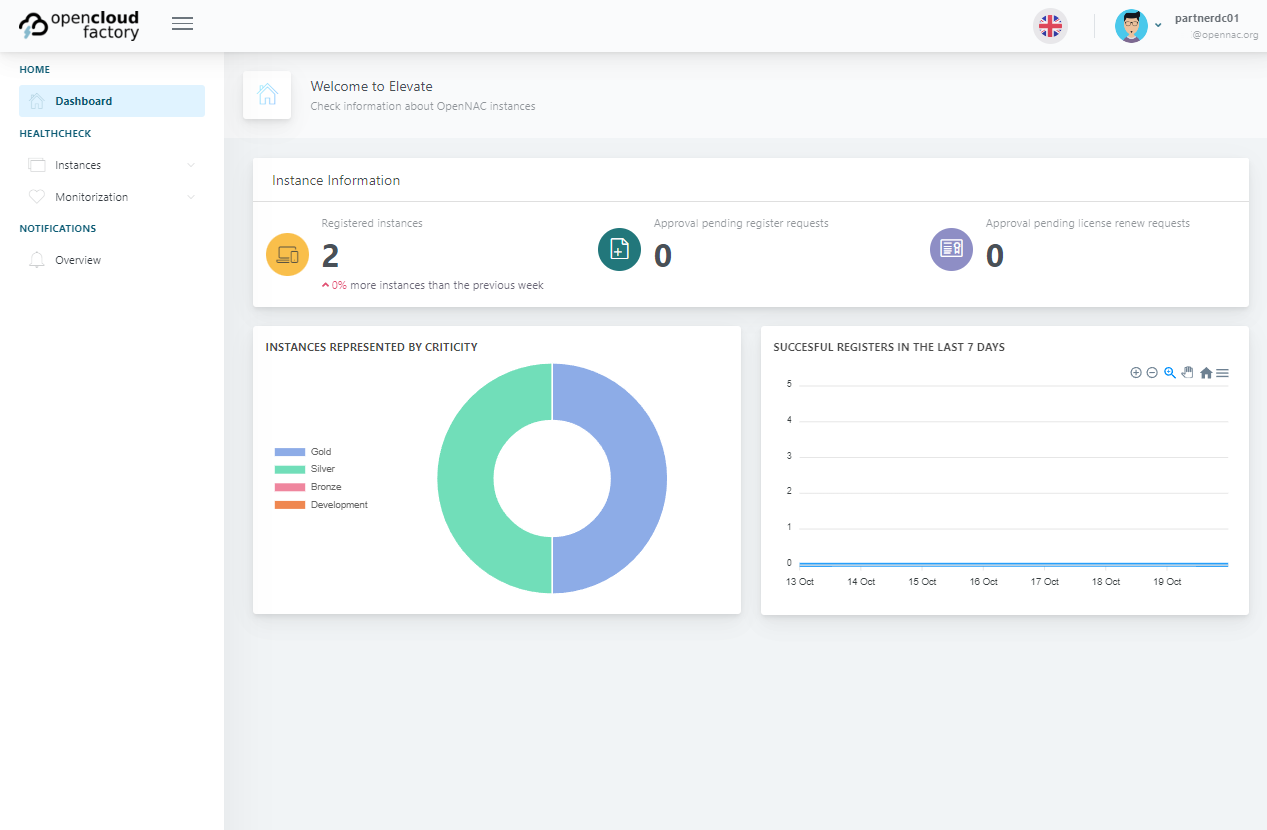Image resolution: width=1267 pixels, height=830 pixels.
Task: Expand the Instances chevron
Action: coord(191,165)
